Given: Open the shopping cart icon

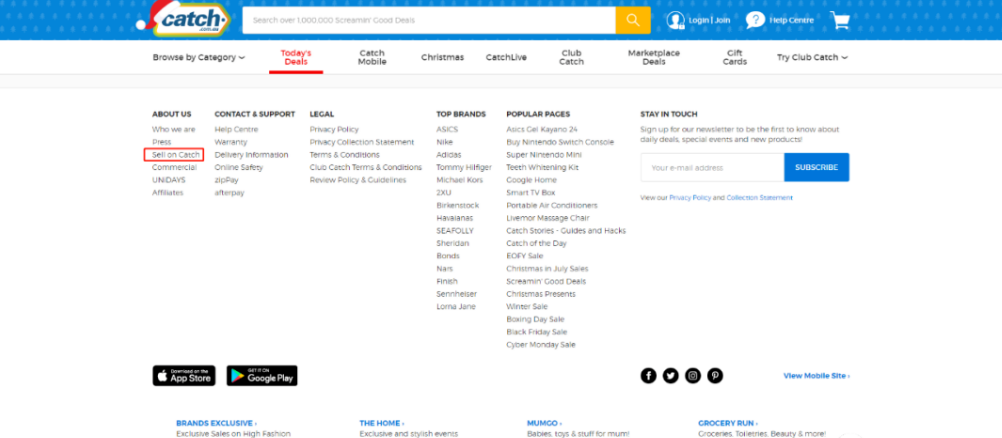Looking at the screenshot, I should [839, 20].
